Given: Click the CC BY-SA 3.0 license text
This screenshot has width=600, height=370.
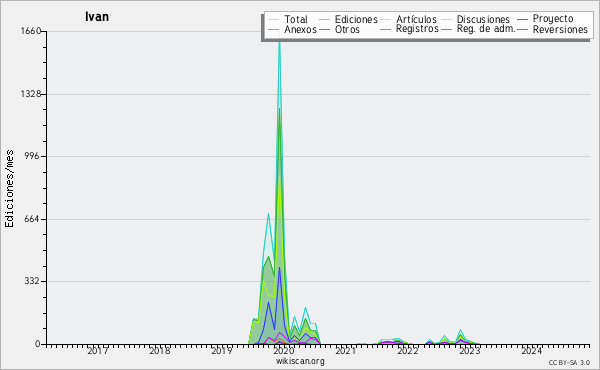Looking at the screenshot, I should coord(569,363).
